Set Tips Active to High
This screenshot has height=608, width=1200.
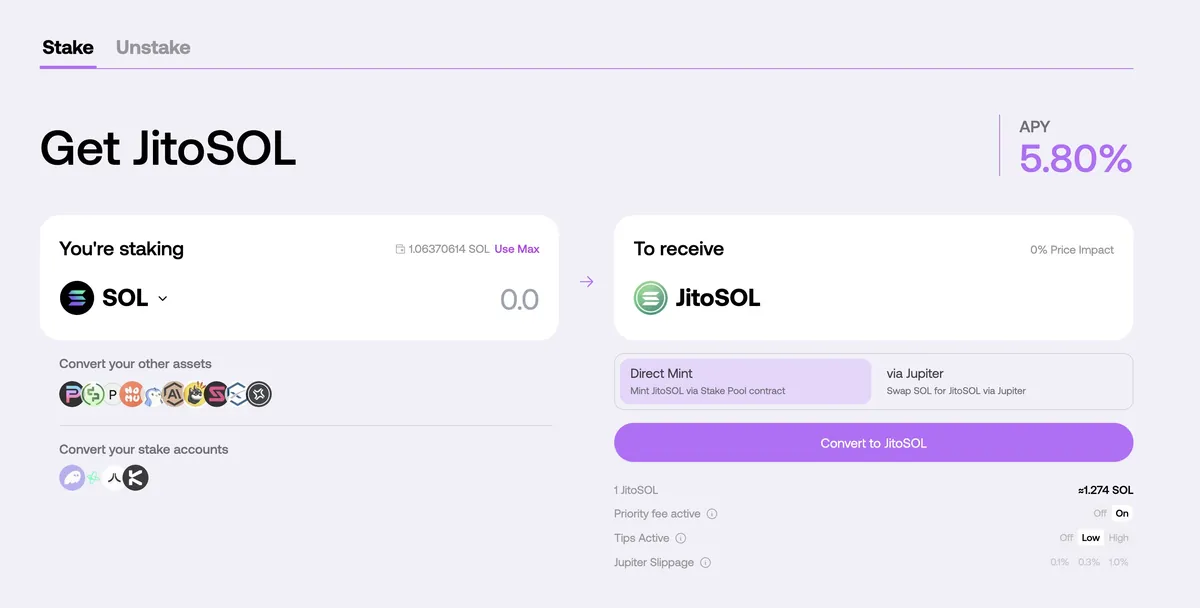[x=1118, y=538]
